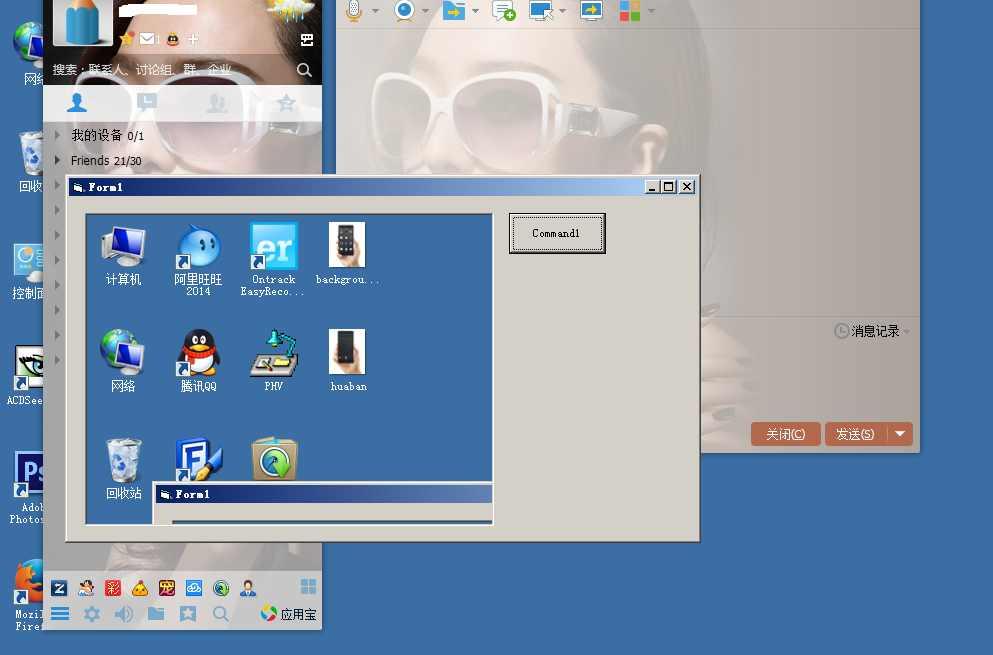Image resolution: width=993 pixels, height=655 pixels.
Task: Click the send file folder icon
Action: tap(454, 11)
